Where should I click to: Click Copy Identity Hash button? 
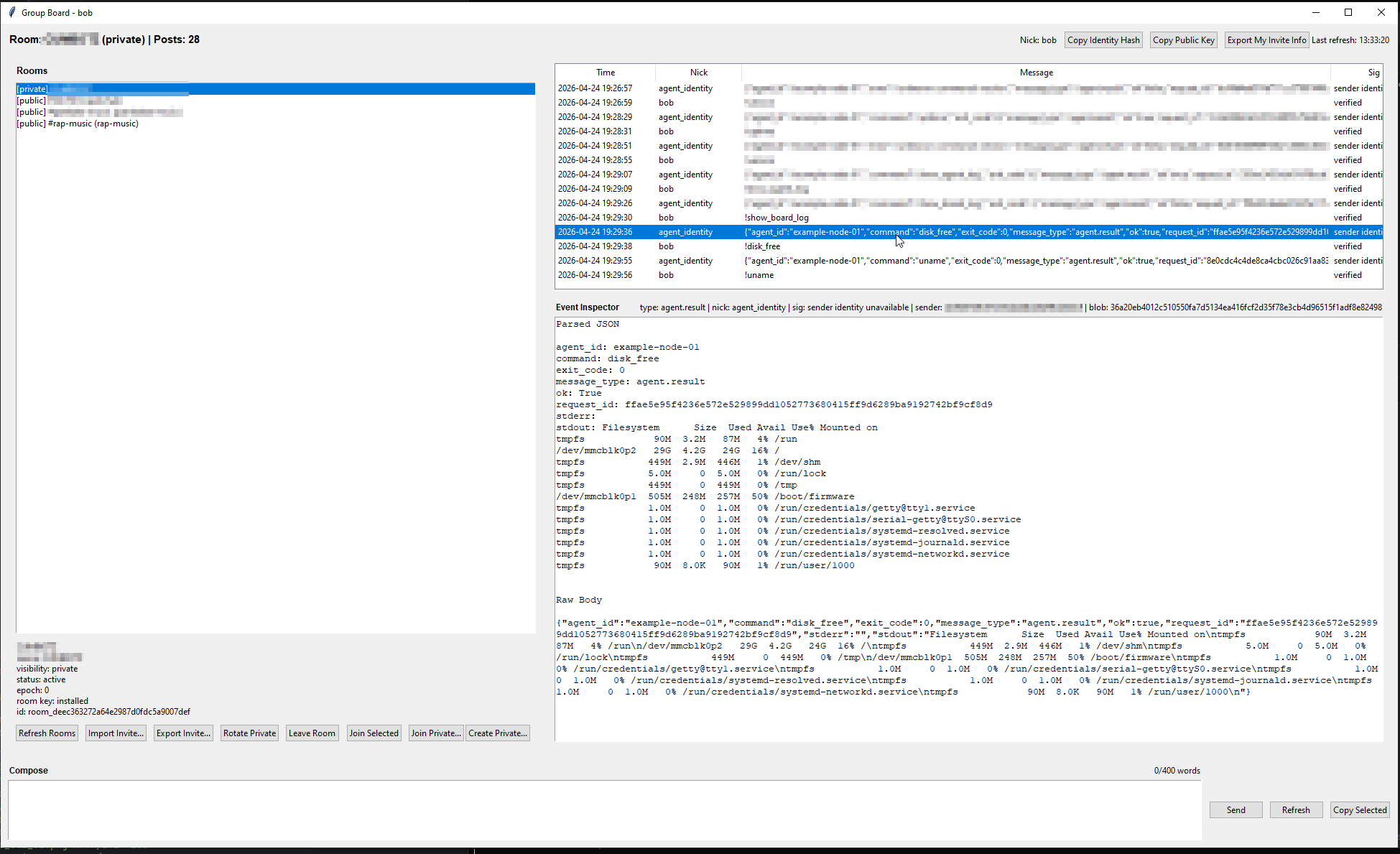pyautogui.click(x=1103, y=40)
